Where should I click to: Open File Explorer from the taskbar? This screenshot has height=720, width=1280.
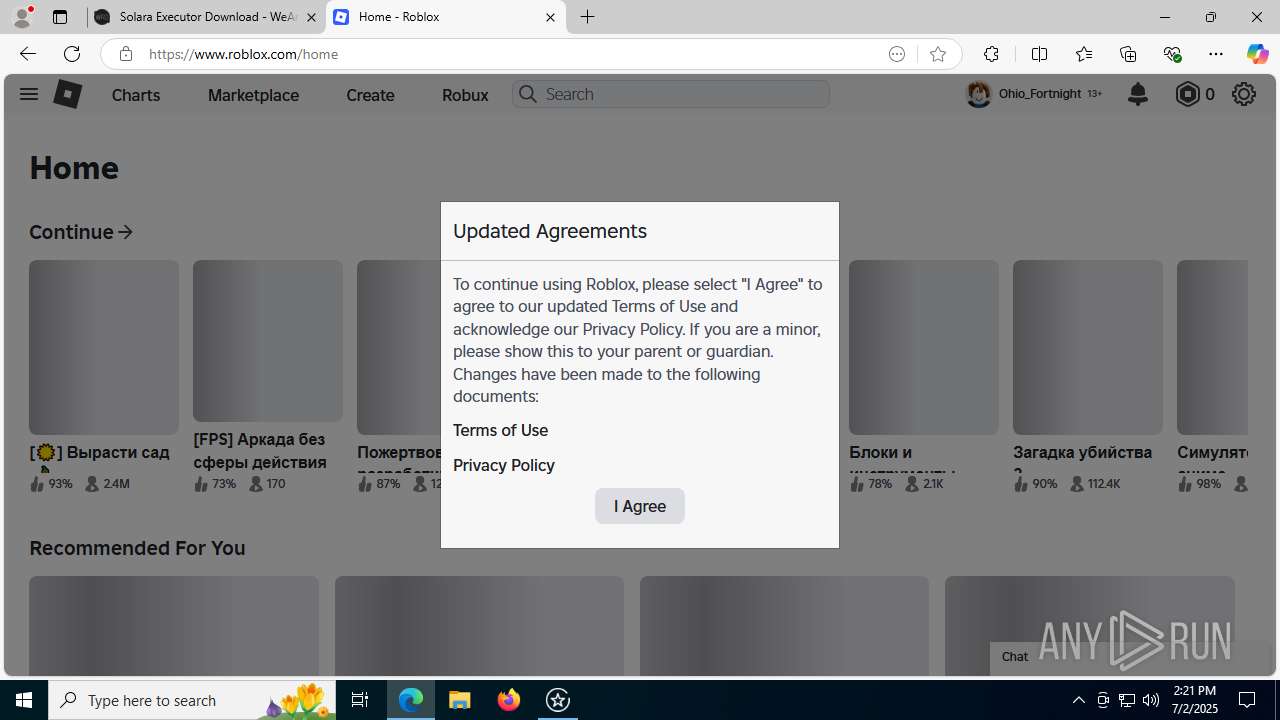pyautogui.click(x=460, y=700)
